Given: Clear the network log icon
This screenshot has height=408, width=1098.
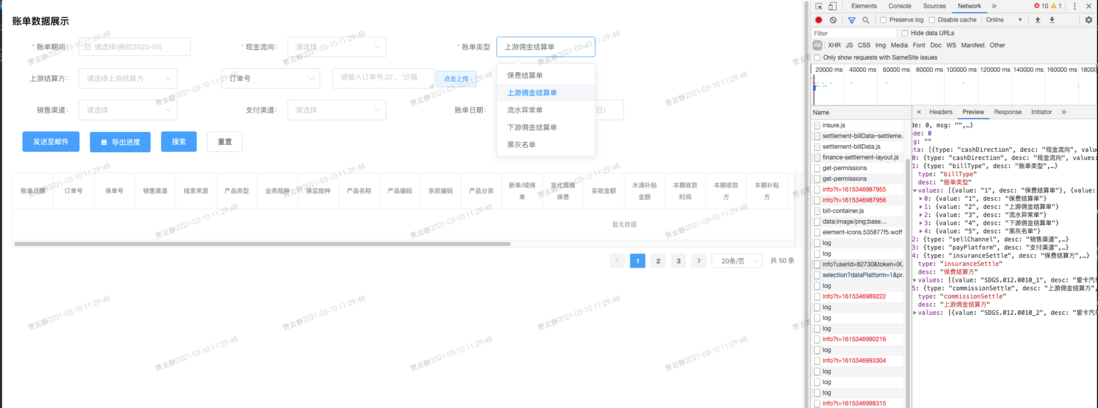Looking at the screenshot, I should coord(833,20).
